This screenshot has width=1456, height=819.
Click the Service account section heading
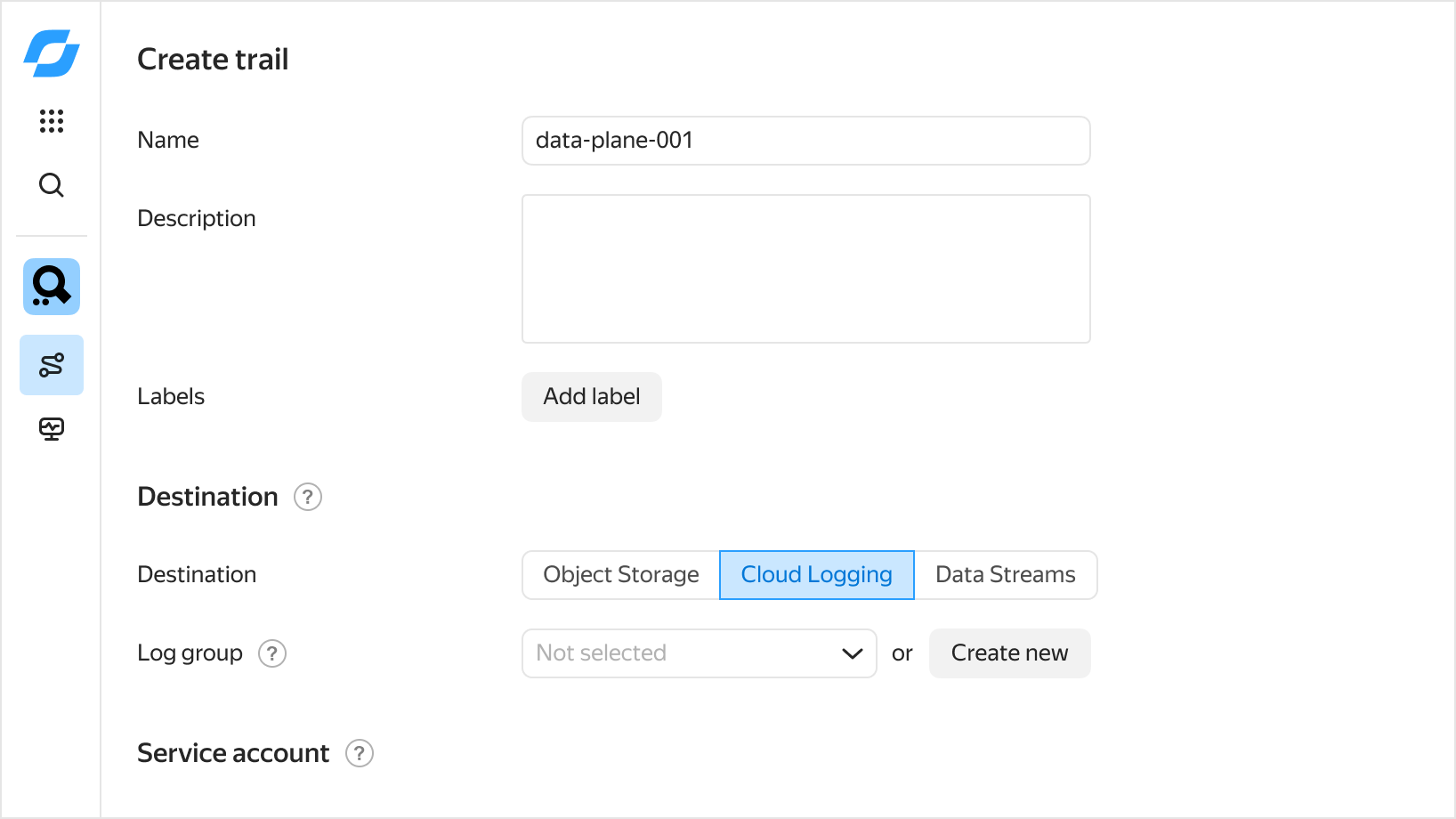pyautogui.click(x=233, y=753)
